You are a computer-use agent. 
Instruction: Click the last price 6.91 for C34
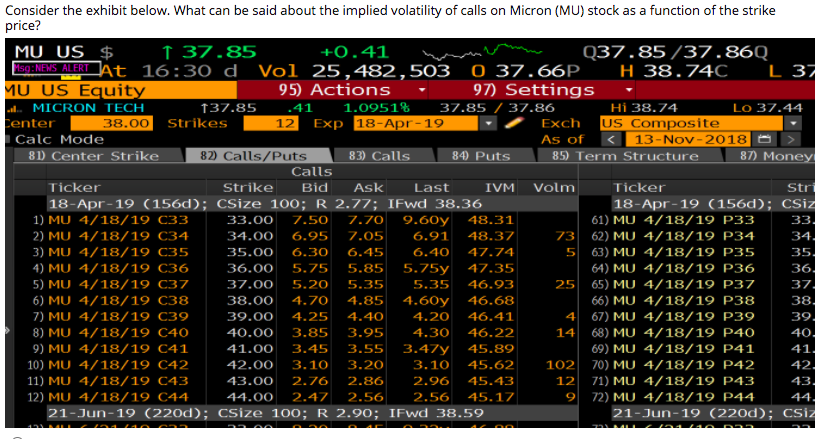(x=431, y=236)
